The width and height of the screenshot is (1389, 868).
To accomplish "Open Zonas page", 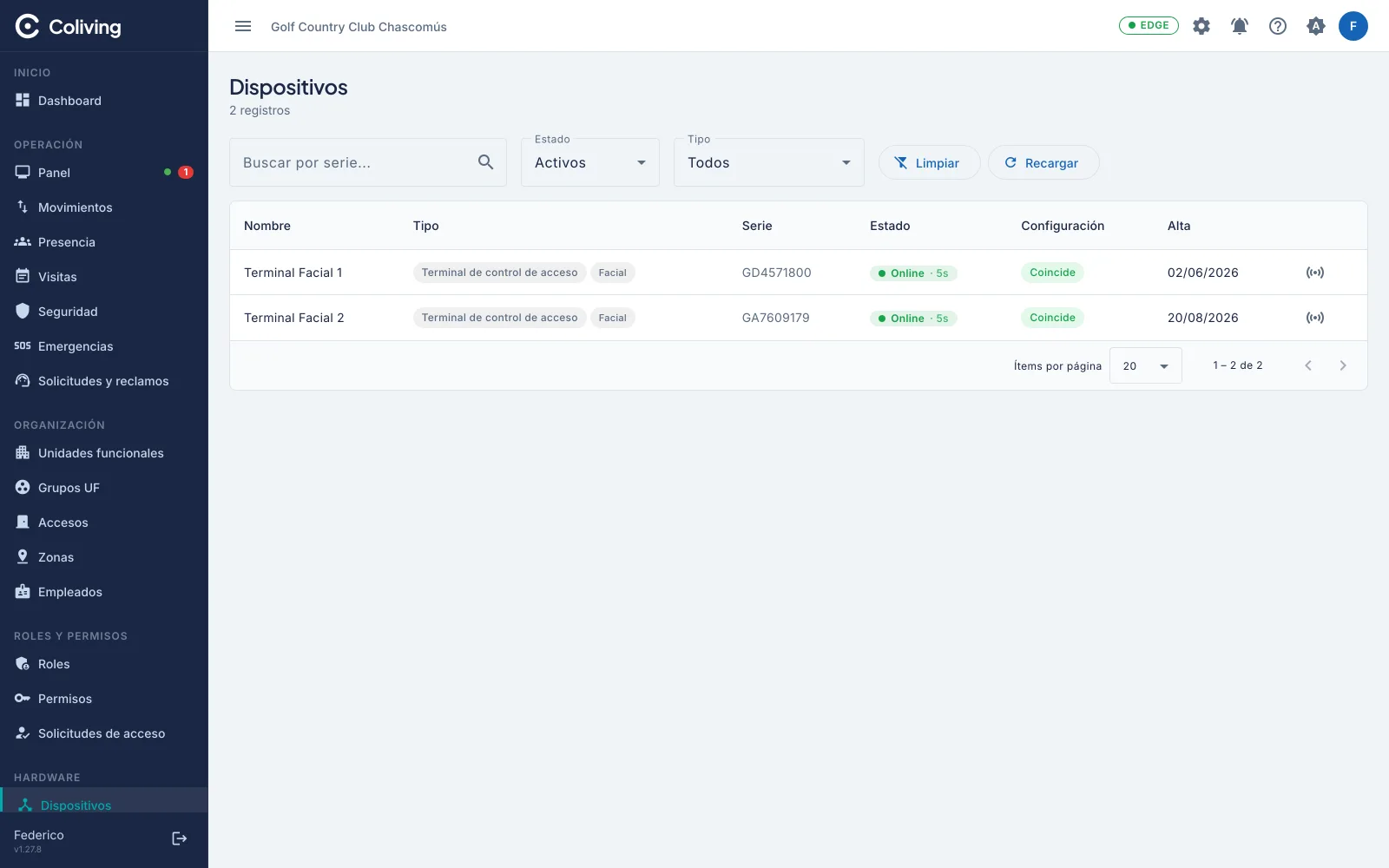I will [x=104, y=557].
